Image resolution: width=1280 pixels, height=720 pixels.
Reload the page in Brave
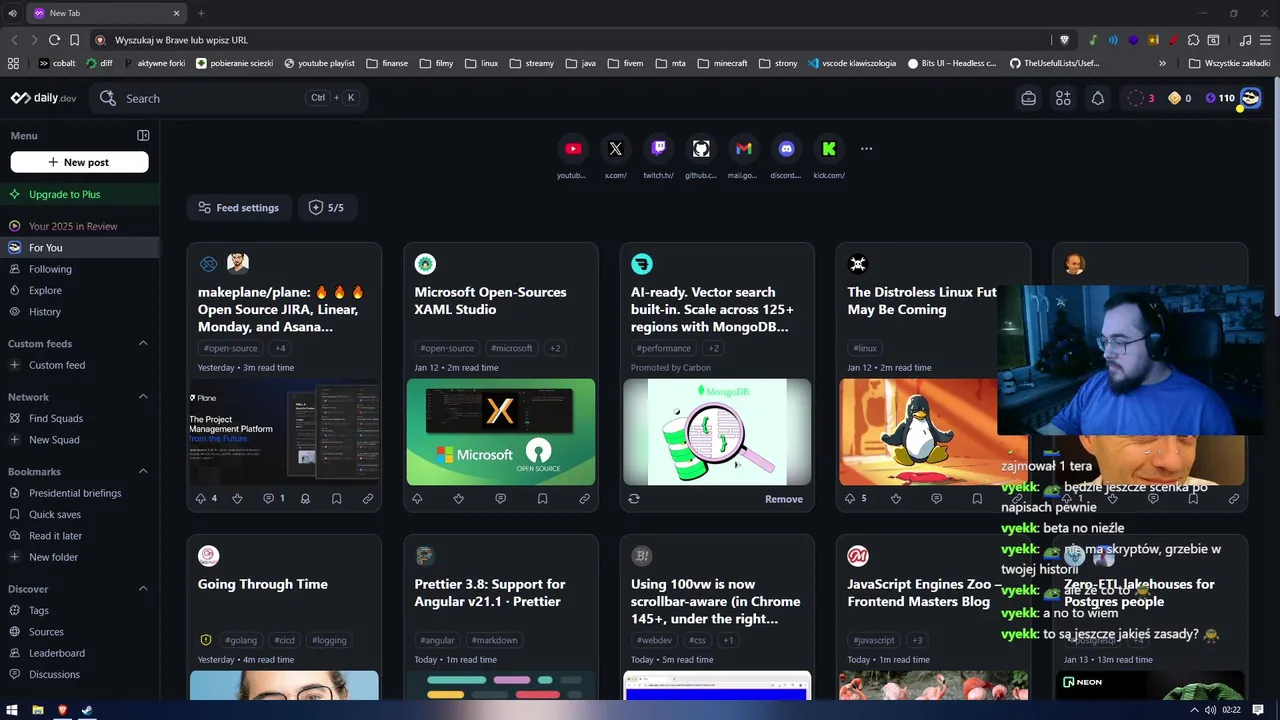click(x=54, y=40)
